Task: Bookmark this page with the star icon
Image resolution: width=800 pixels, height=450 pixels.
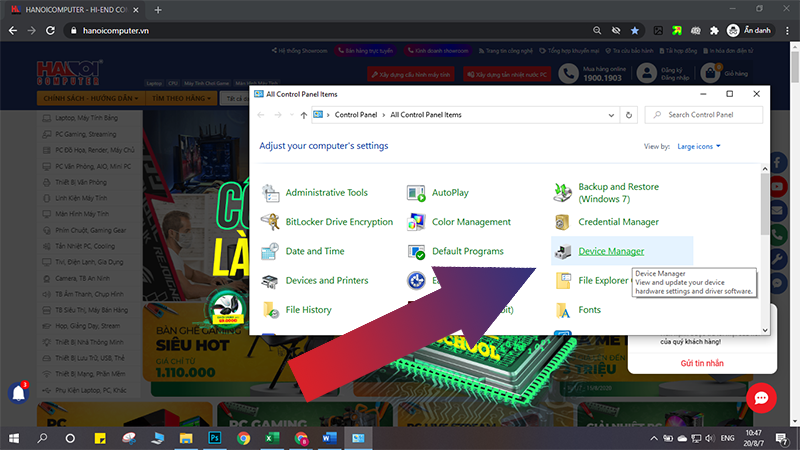Action: (635, 31)
